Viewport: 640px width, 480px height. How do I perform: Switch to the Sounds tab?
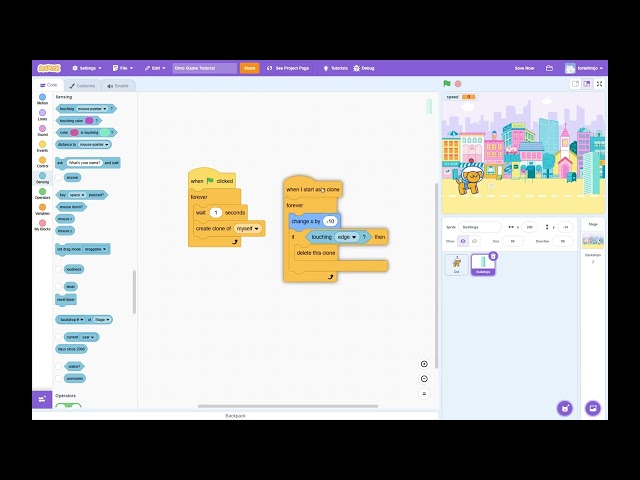pos(118,86)
